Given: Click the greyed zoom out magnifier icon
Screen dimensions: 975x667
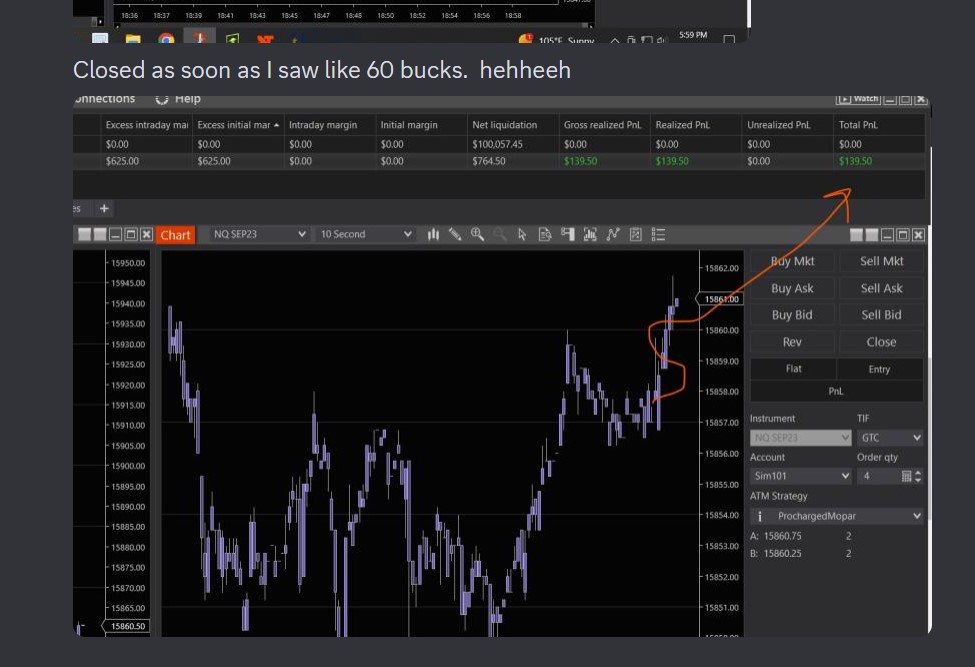Looking at the screenshot, I should [499, 234].
